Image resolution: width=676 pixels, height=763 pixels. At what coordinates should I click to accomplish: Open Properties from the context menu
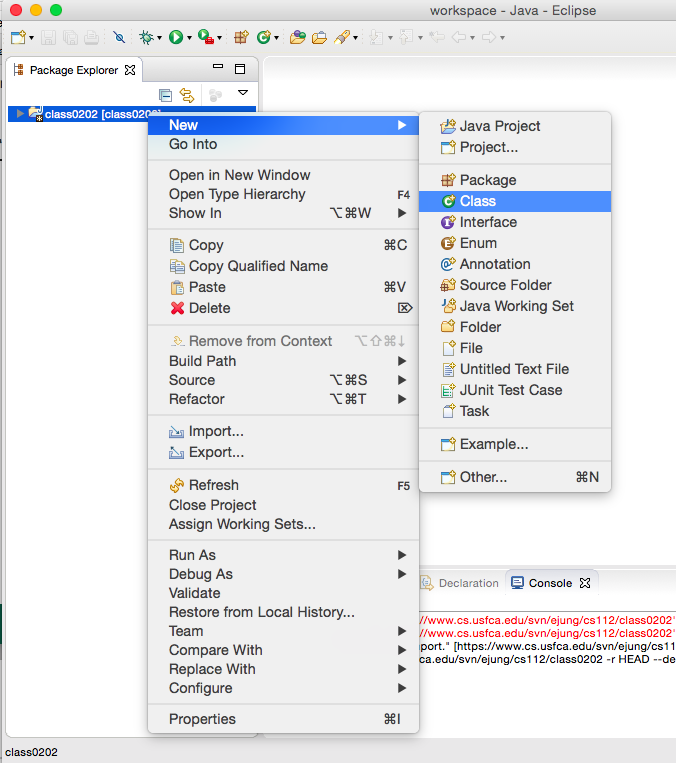283,719
